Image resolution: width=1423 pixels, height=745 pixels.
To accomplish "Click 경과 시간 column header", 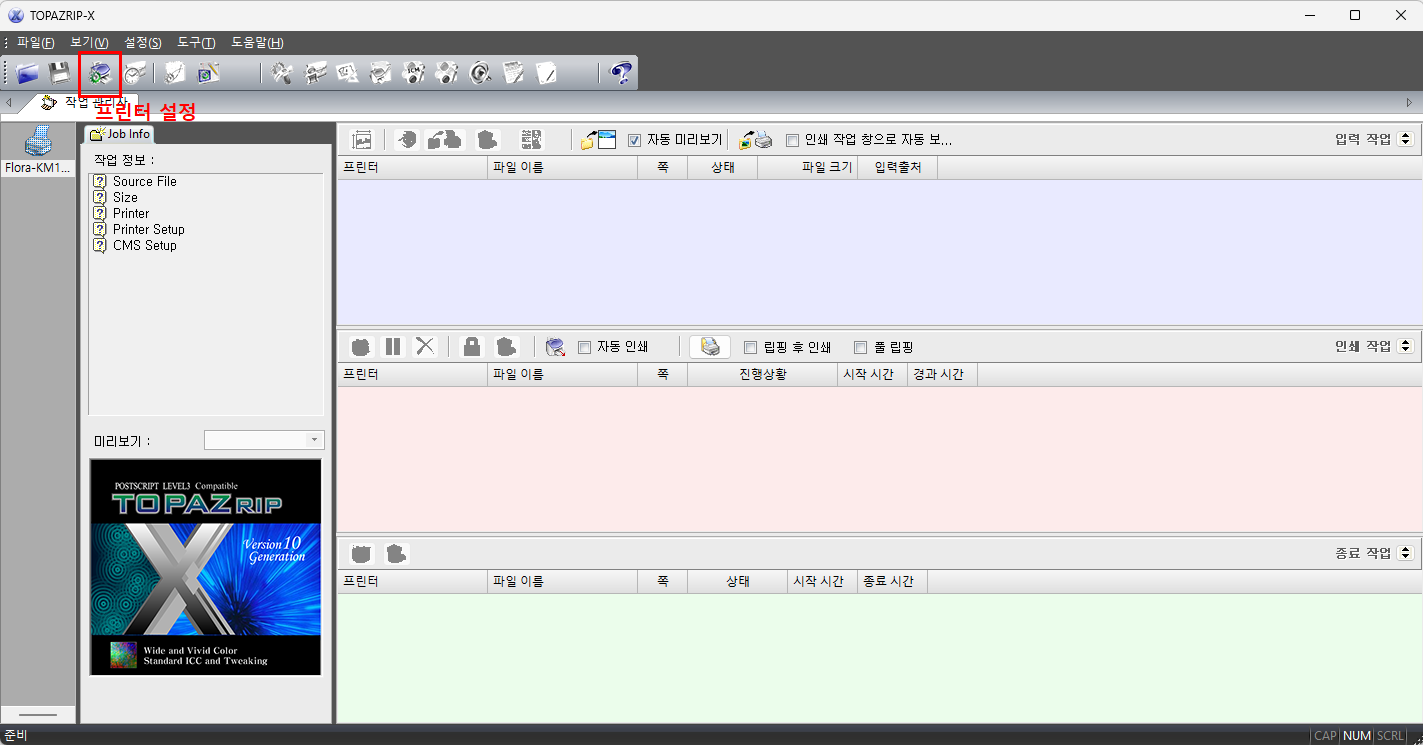I will [x=942, y=374].
